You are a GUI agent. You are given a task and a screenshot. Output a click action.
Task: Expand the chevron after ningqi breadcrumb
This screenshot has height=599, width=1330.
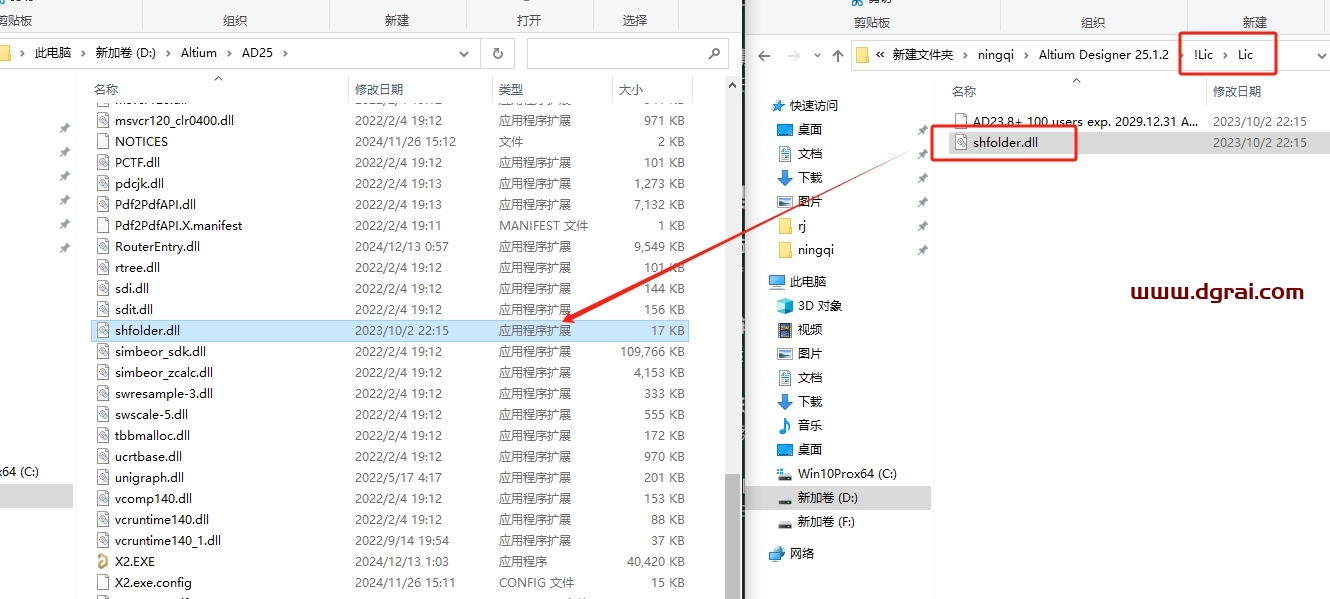point(1027,55)
